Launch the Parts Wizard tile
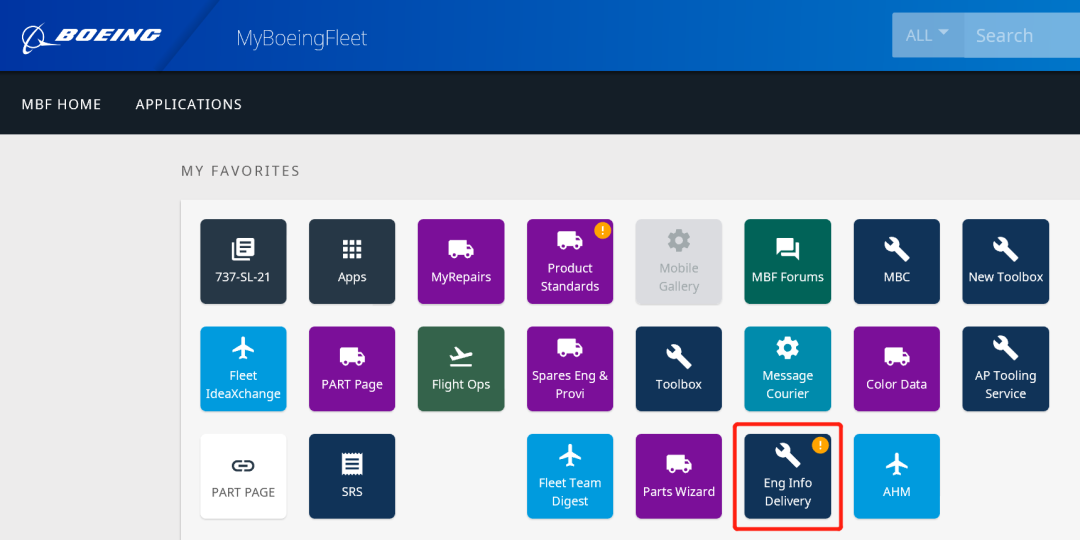 click(678, 477)
